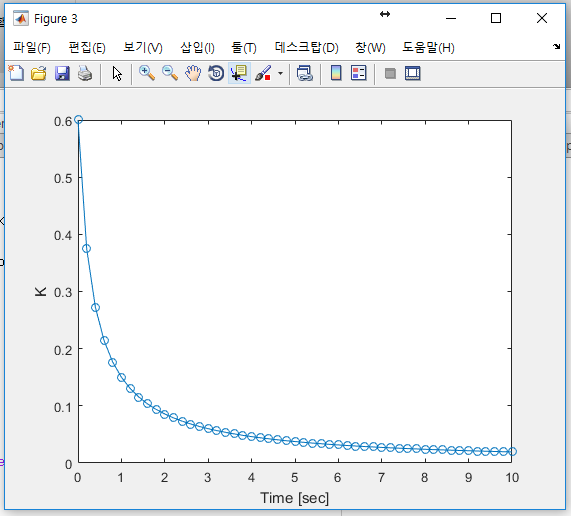
Task: Insert Colorbar using toolbar icon
Action: pyautogui.click(x=336, y=73)
